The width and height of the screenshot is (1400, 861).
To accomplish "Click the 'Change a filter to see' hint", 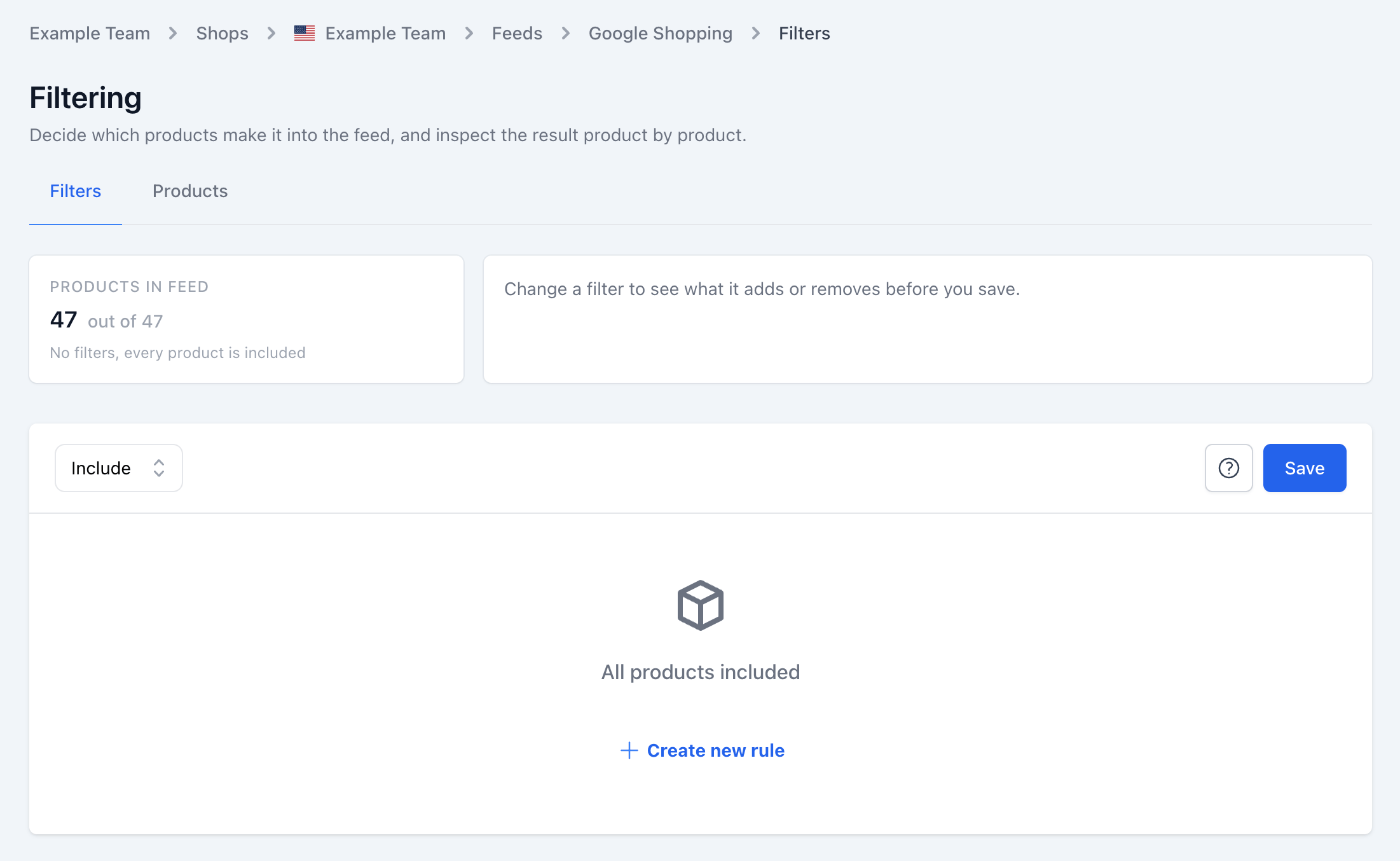I will pos(762,289).
